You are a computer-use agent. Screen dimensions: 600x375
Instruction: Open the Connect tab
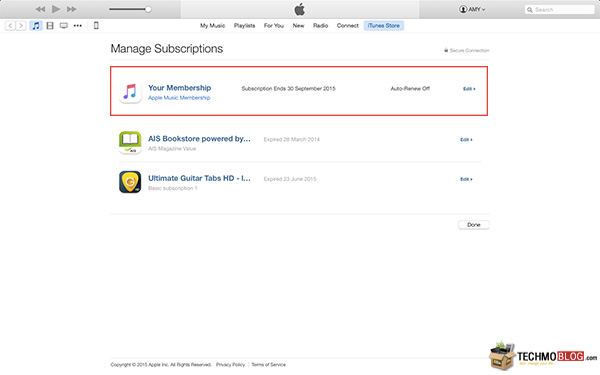coord(347,26)
